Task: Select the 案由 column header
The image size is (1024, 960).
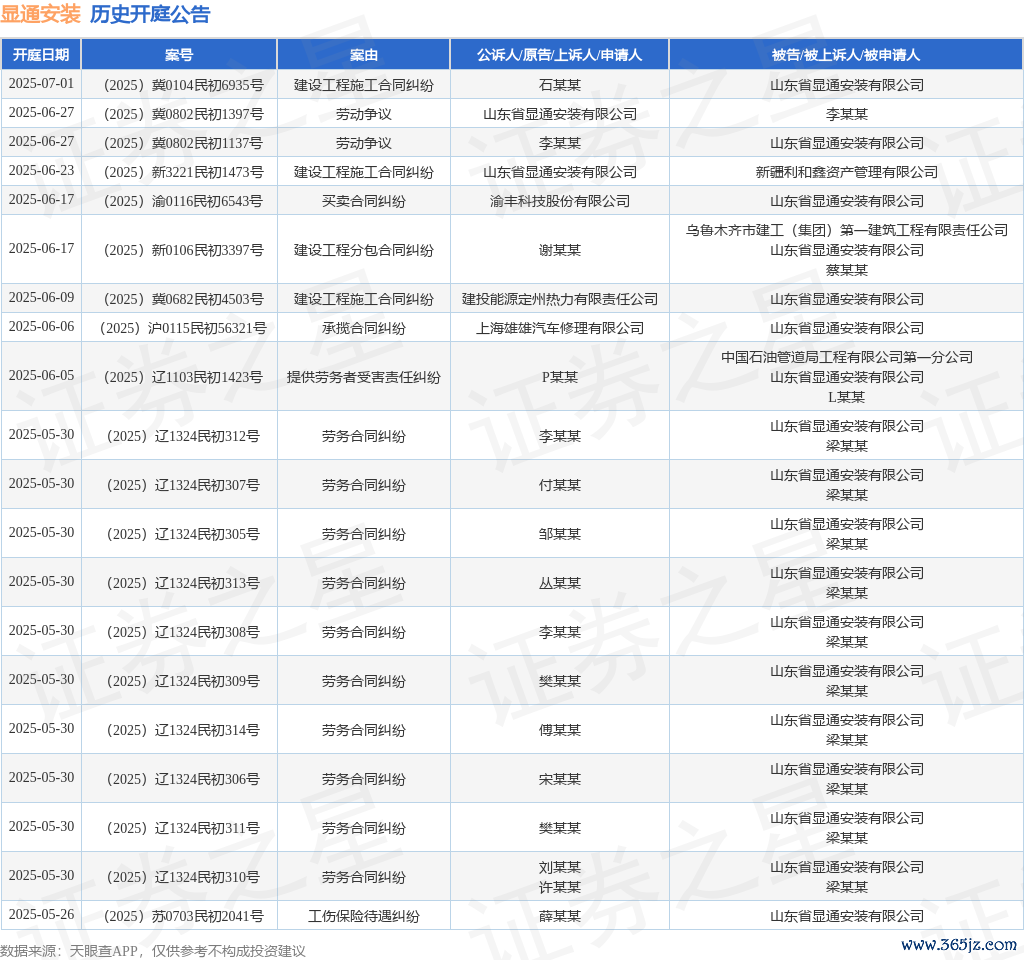Action: click(364, 55)
